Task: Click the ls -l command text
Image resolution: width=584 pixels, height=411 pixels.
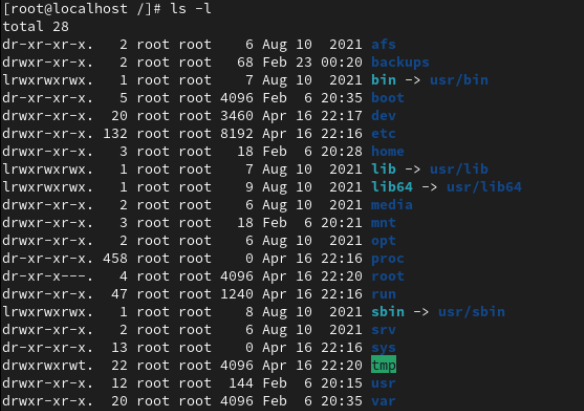Action: [x=191, y=9]
